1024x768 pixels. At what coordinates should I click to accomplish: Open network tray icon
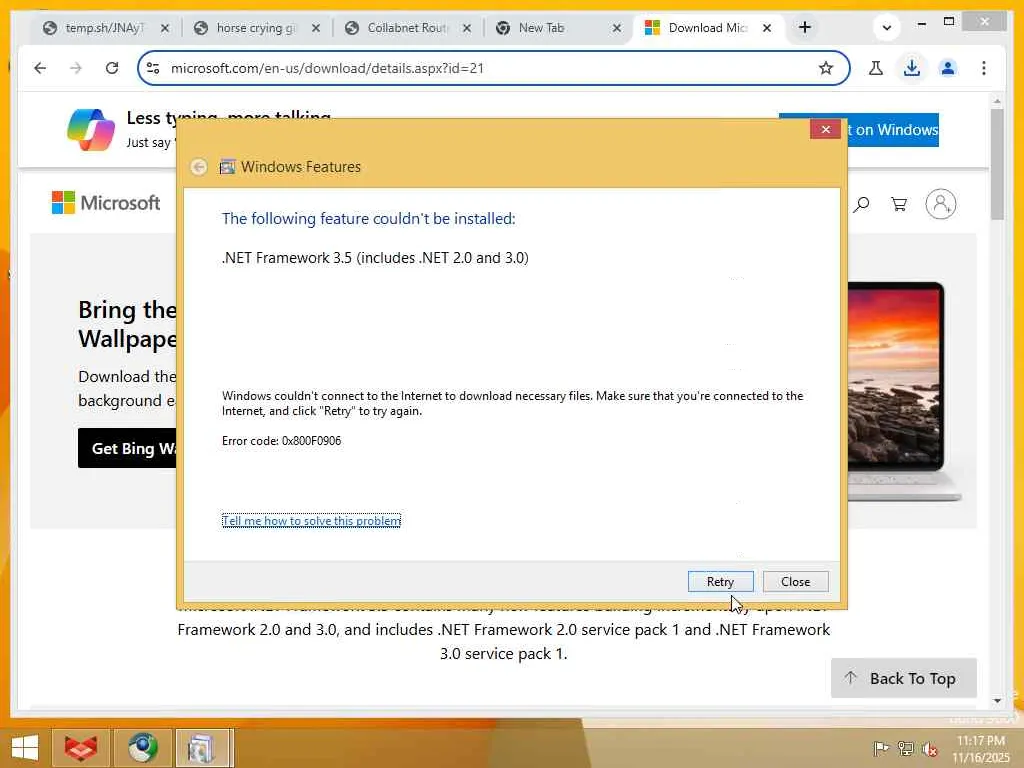point(905,749)
